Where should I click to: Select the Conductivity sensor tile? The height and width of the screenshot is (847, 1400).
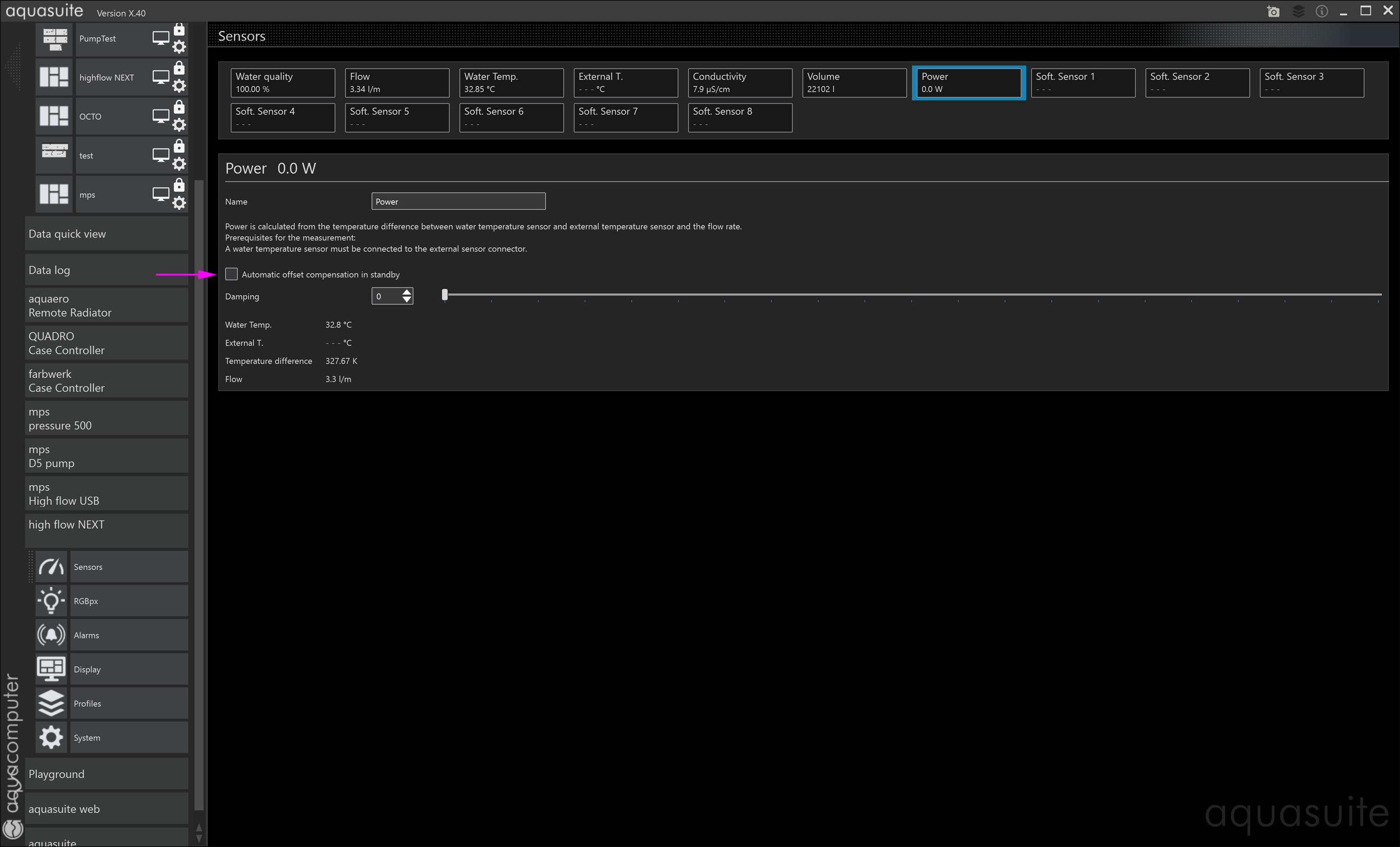pos(739,82)
